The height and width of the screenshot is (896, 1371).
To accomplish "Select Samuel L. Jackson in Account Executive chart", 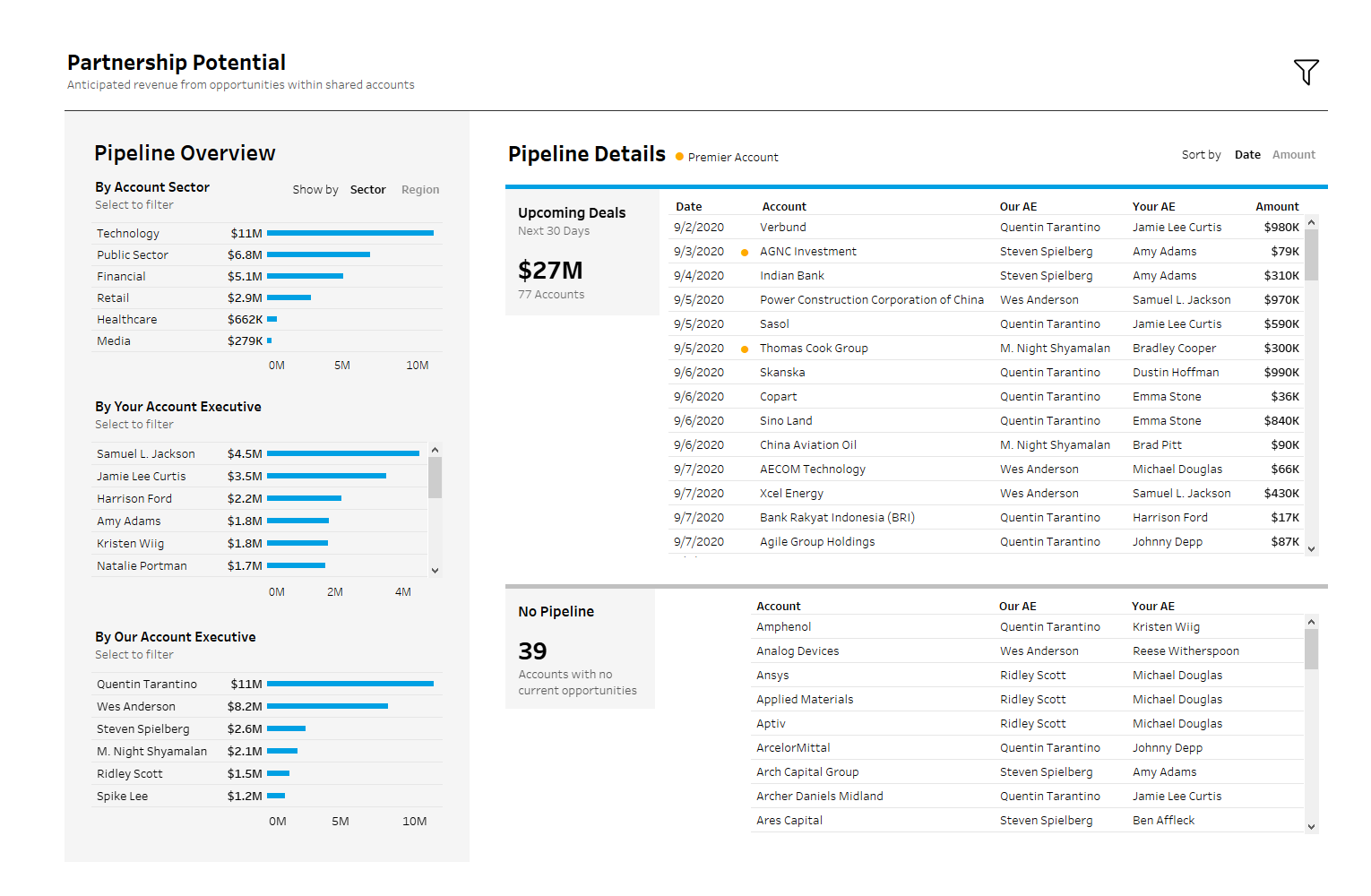I will click(x=341, y=453).
